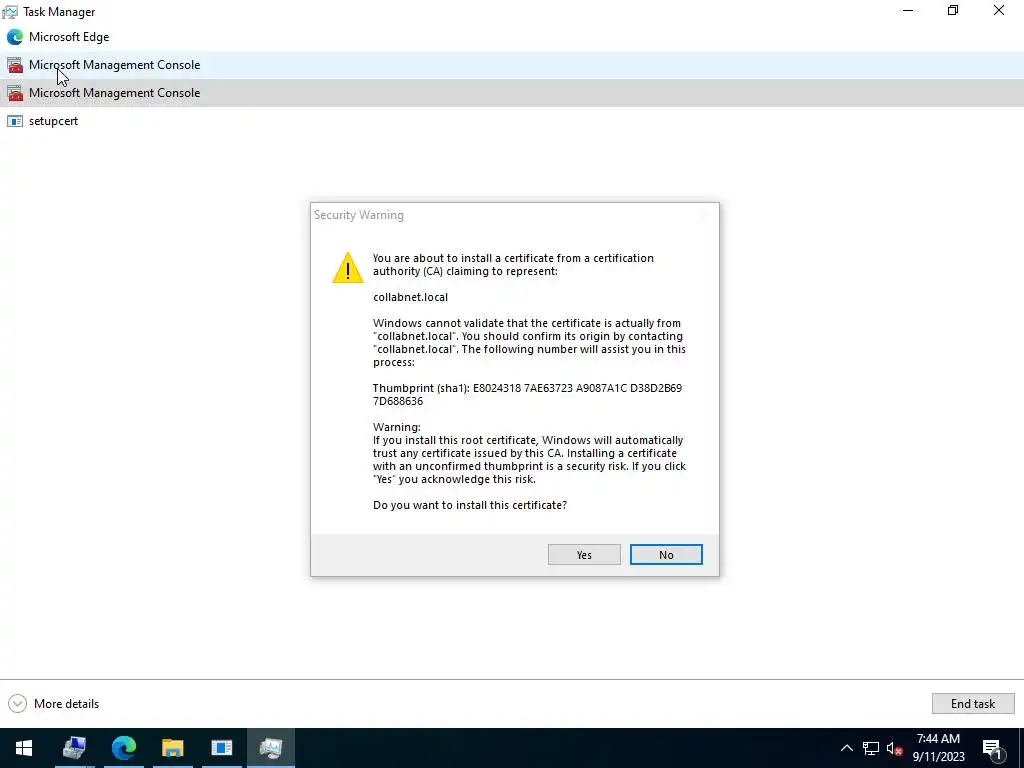The image size is (1024, 768).
Task: Click the yellow warning triangle icon
Action: [347, 268]
